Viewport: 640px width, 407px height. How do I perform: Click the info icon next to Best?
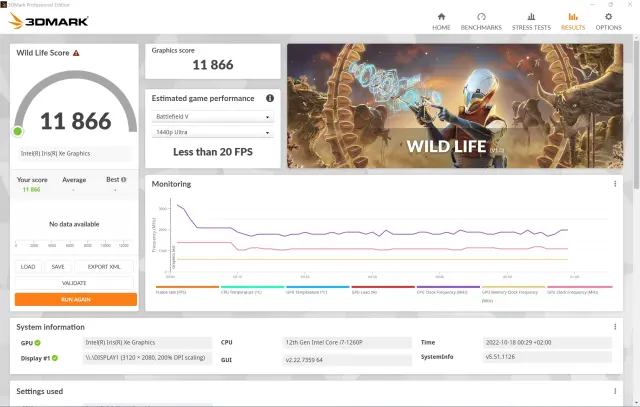point(128,180)
